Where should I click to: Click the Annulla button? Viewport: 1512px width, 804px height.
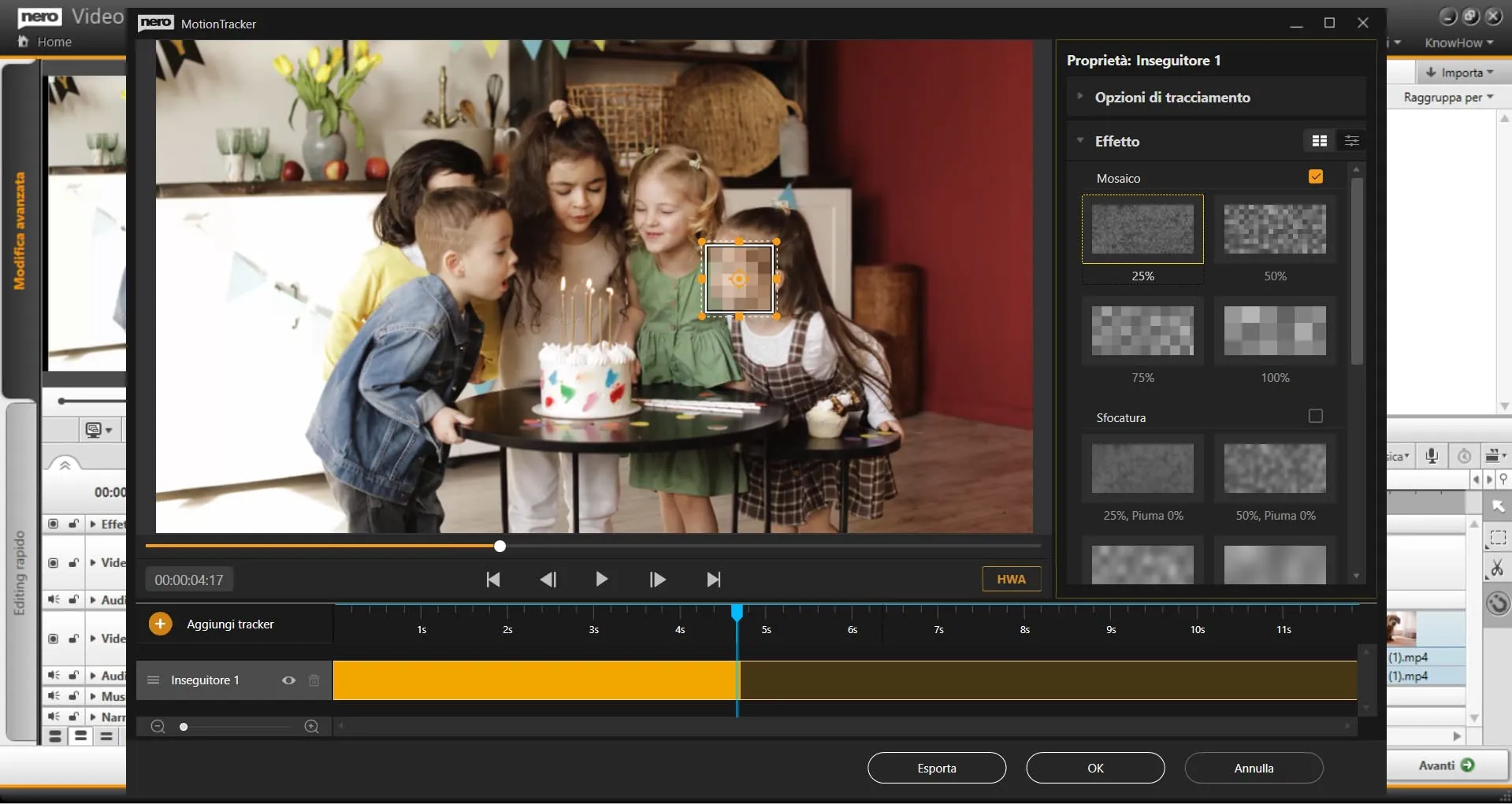(1253, 768)
